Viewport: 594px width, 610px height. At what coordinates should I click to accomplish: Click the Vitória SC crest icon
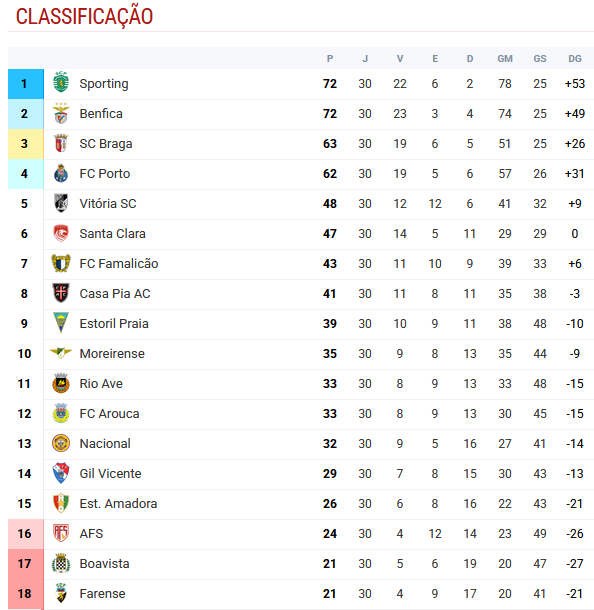pyautogui.click(x=61, y=203)
